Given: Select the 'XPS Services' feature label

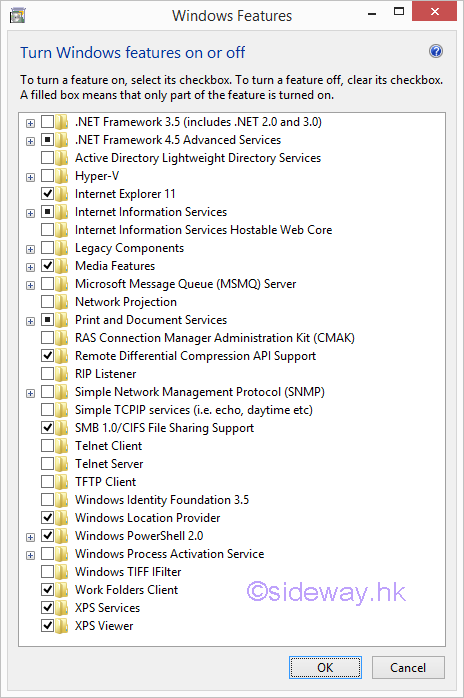Looking at the screenshot, I should click(107, 608).
